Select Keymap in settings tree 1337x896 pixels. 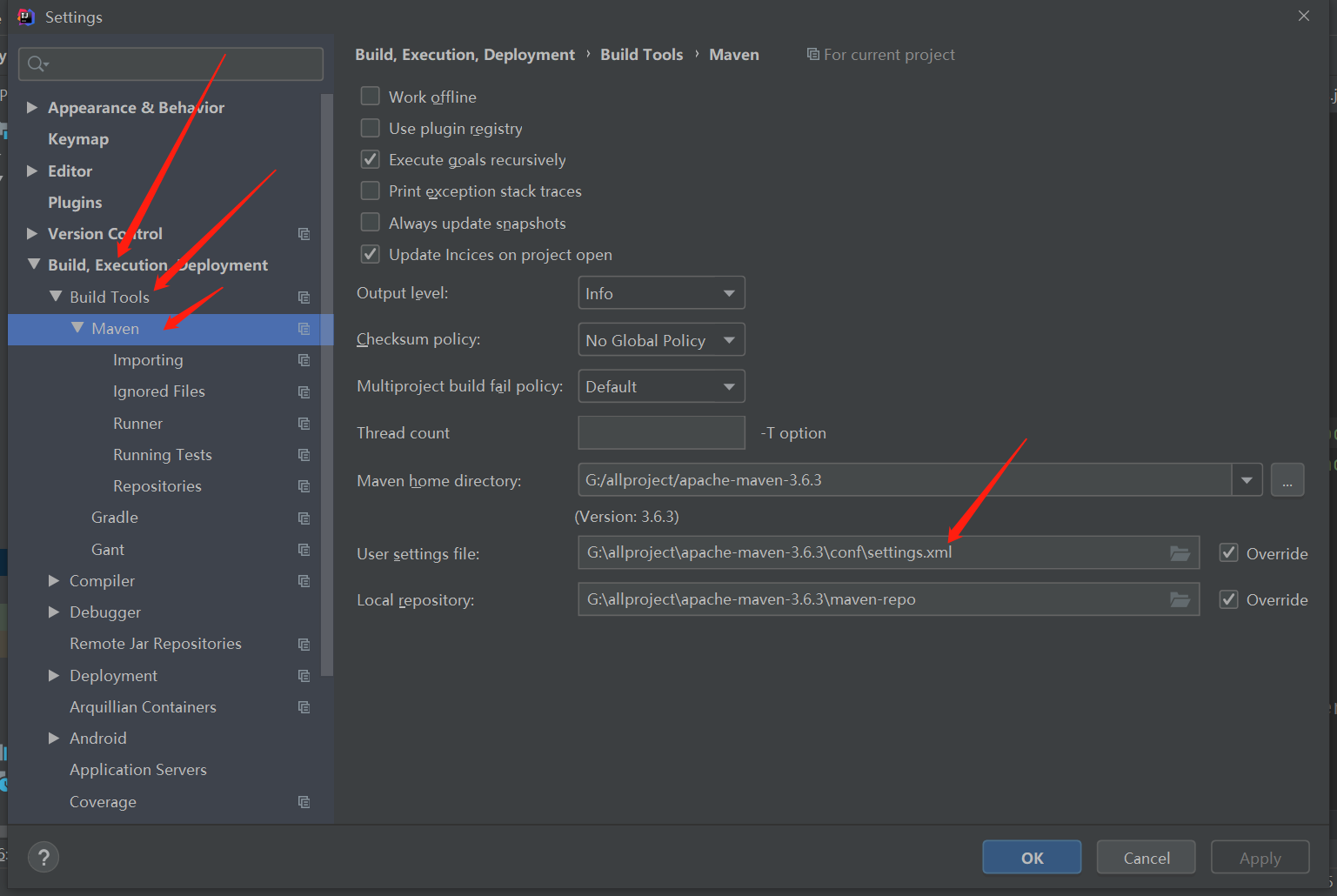click(78, 139)
